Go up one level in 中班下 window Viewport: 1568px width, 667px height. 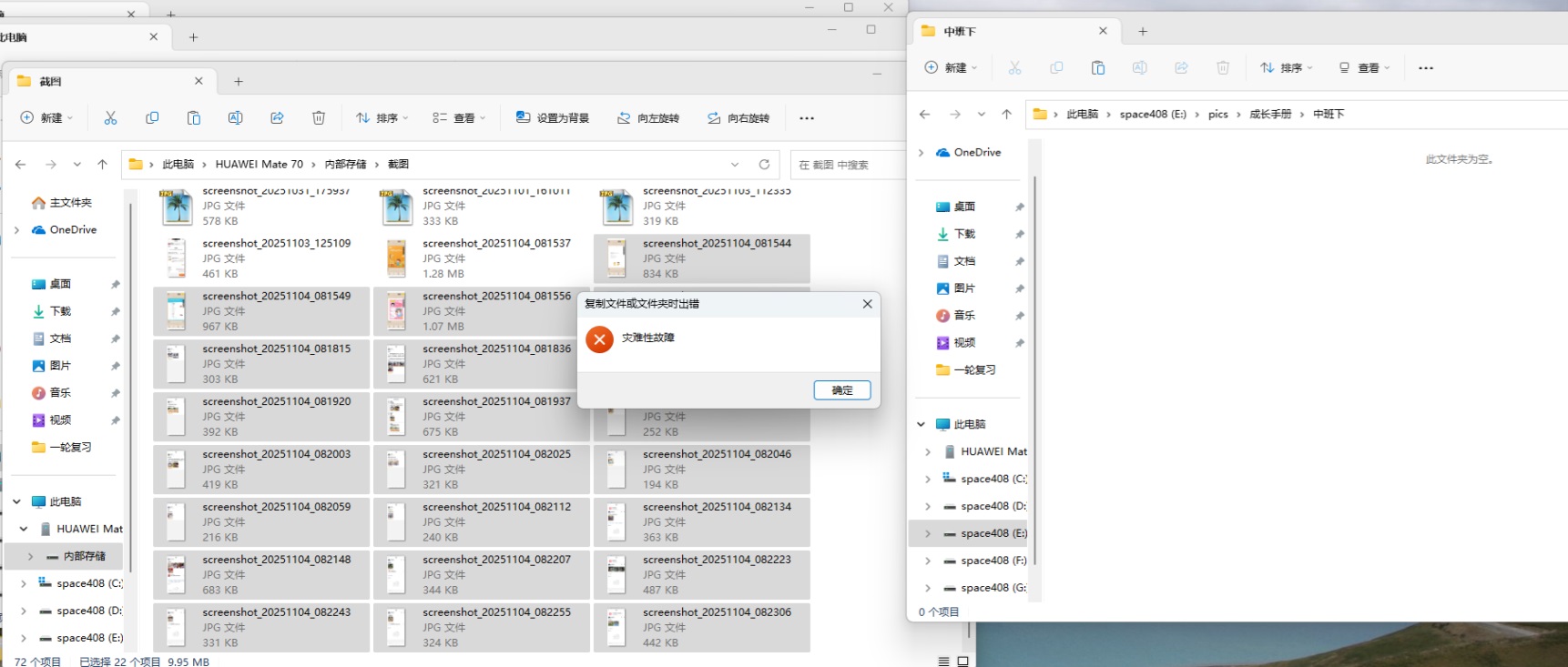[1006, 114]
